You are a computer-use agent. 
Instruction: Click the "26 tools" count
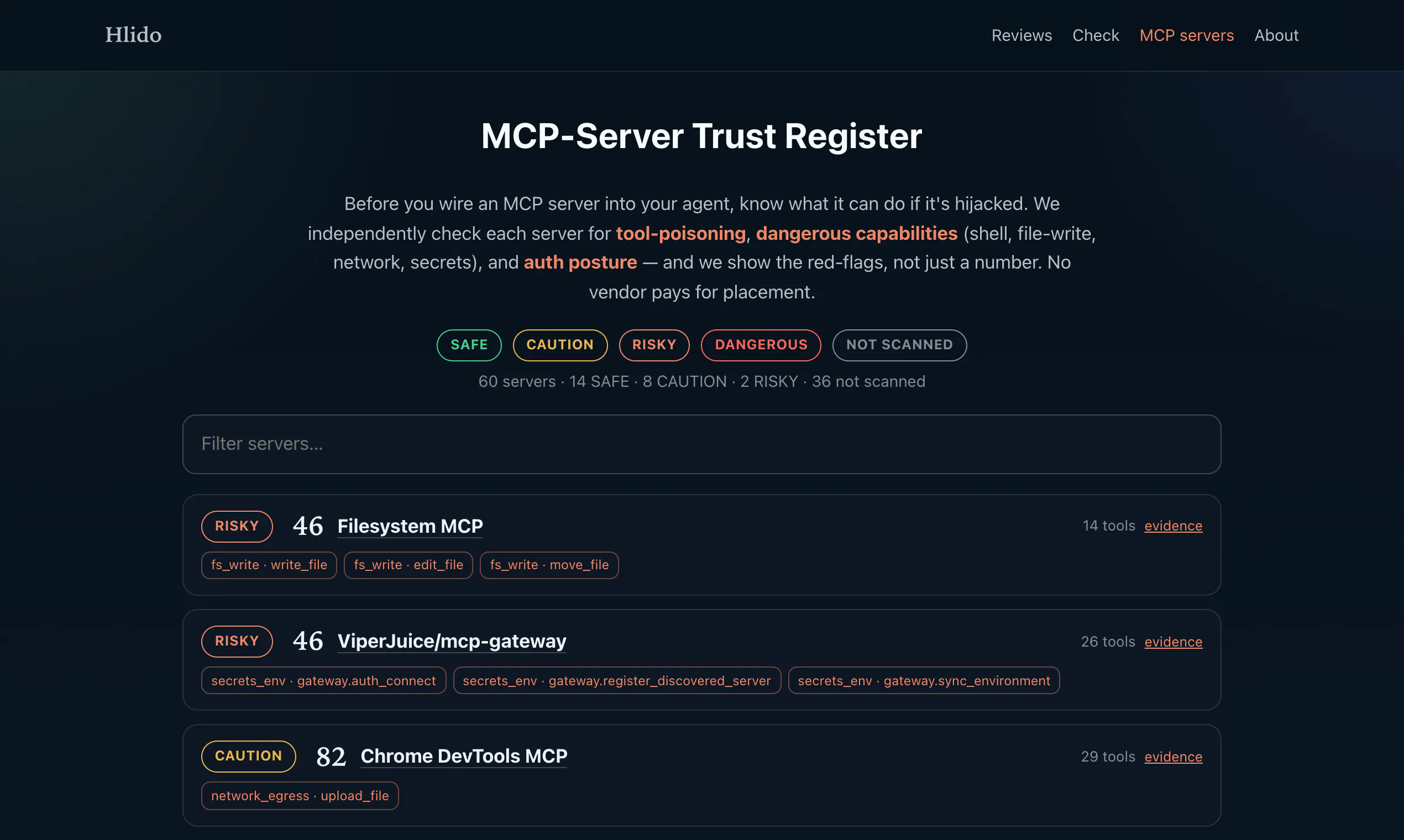tap(1107, 641)
